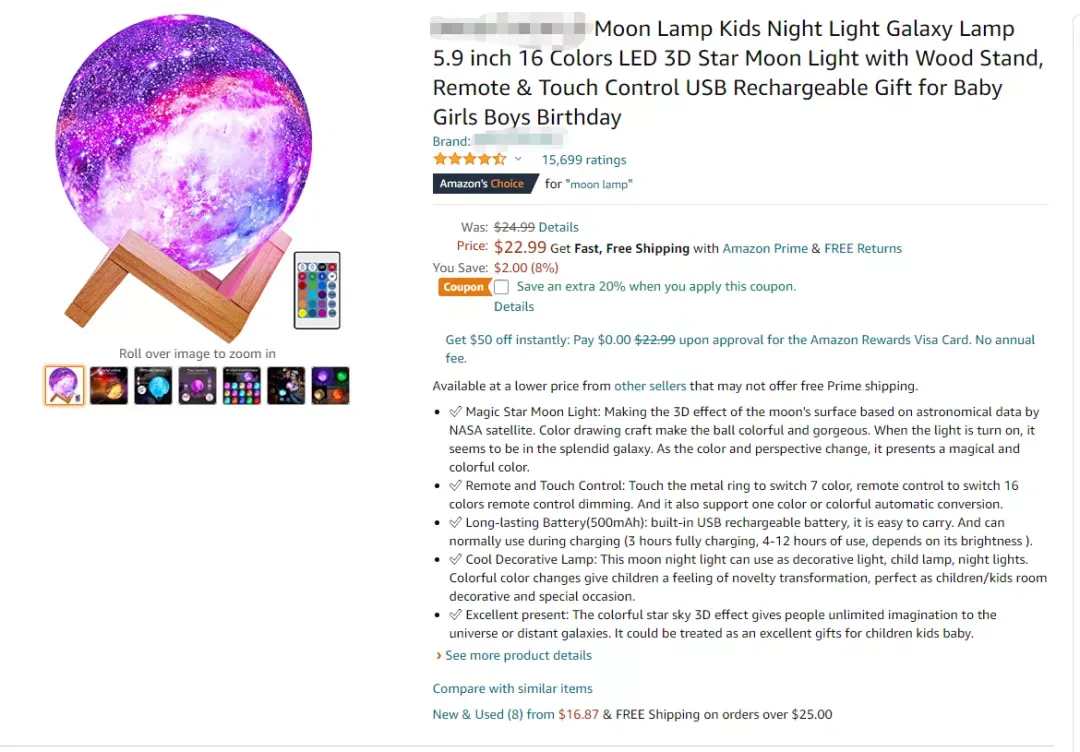Select the first purple moon lamp thumbnail
The height and width of the screenshot is (752, 1080).
(x=65, y=386)
